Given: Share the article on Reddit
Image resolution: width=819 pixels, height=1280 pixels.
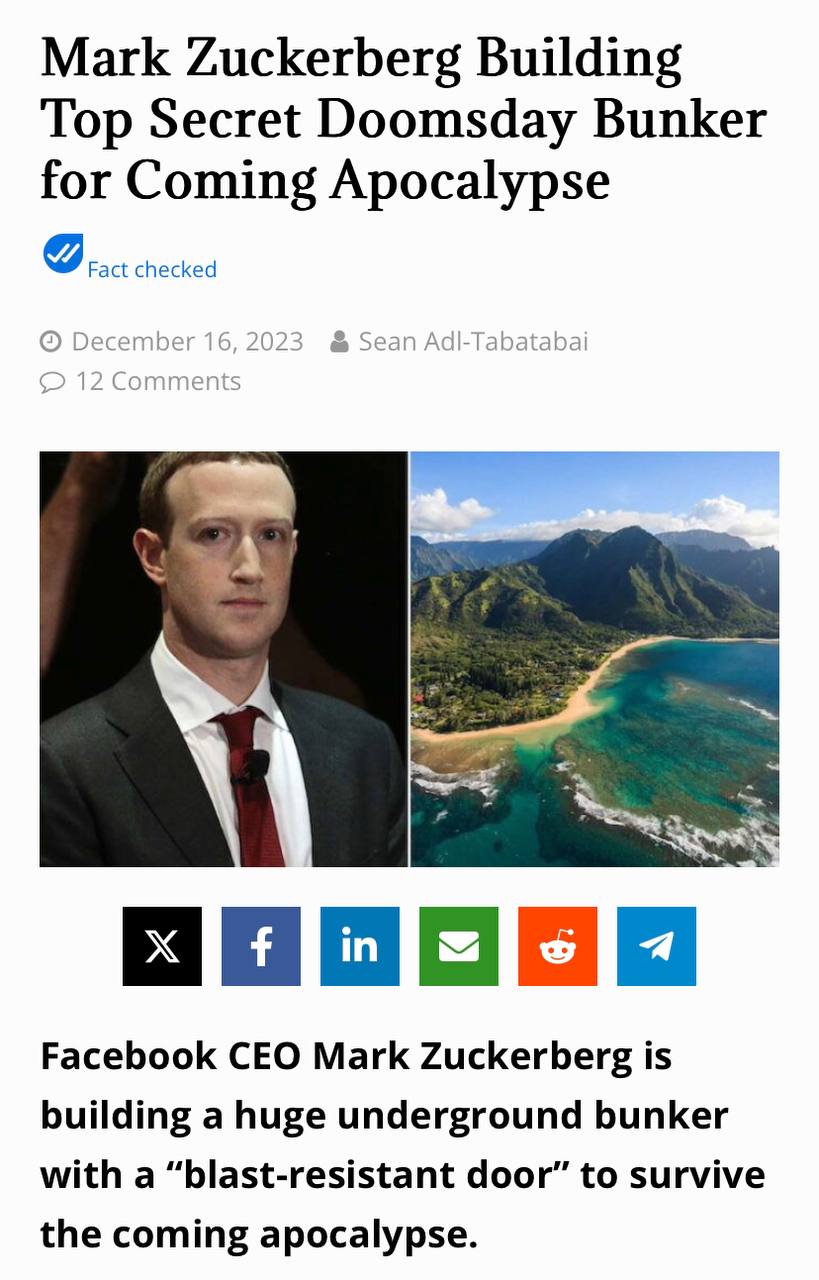Looking at the screenshot, I should point(558,946).
